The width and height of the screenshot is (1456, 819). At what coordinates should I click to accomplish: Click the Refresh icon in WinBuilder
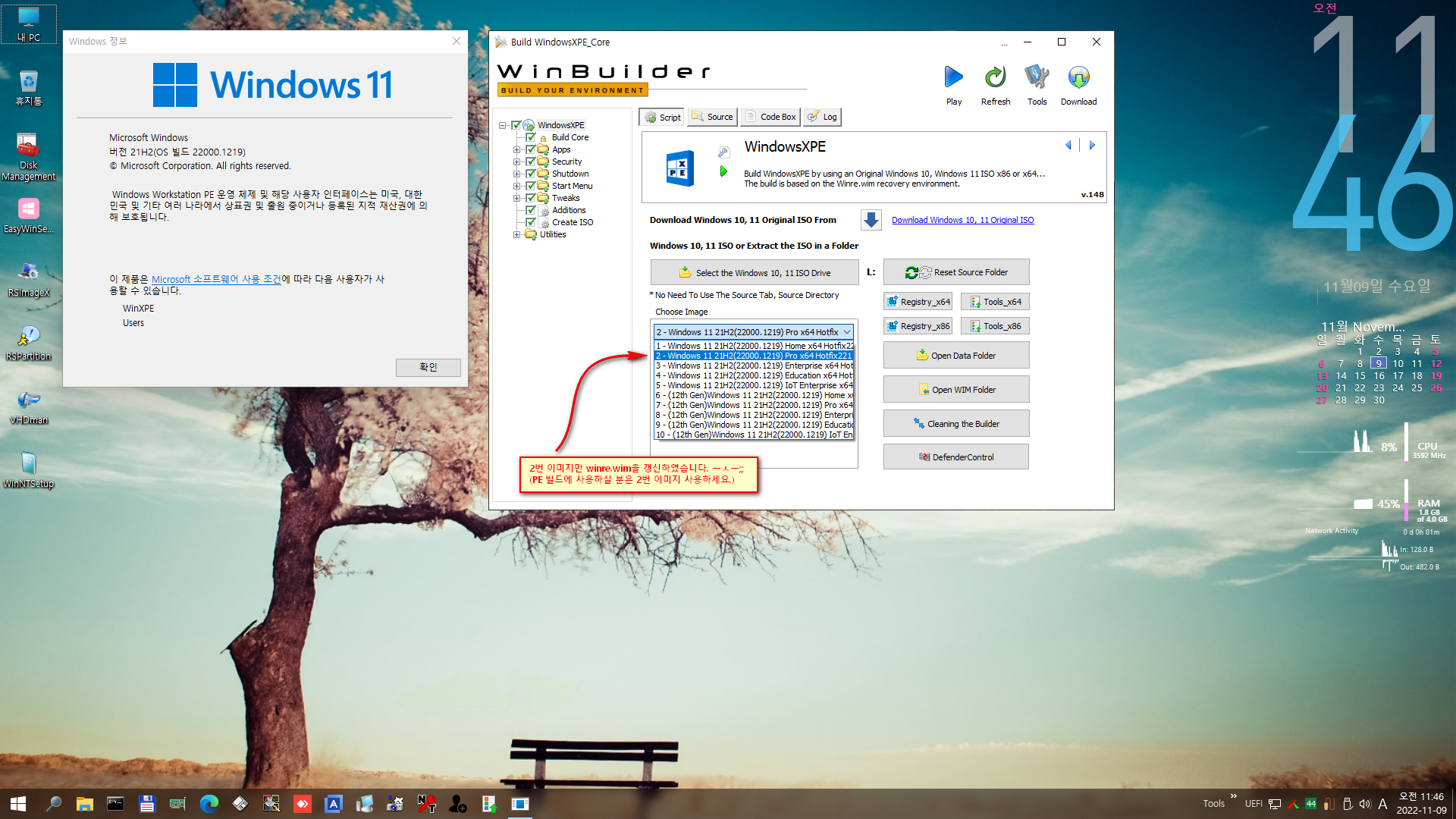pyautogui.click(x=995, y=77)
